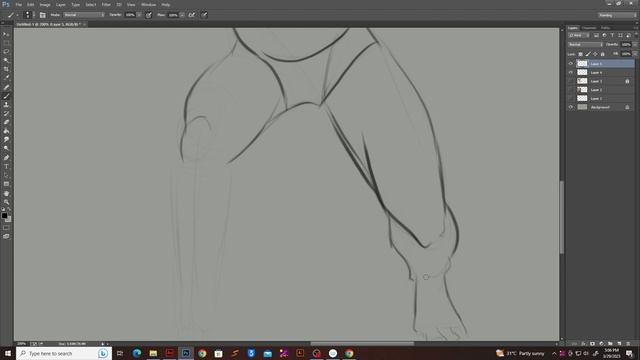Open layer Opacity slider arrow

click(x=635, y=44)
